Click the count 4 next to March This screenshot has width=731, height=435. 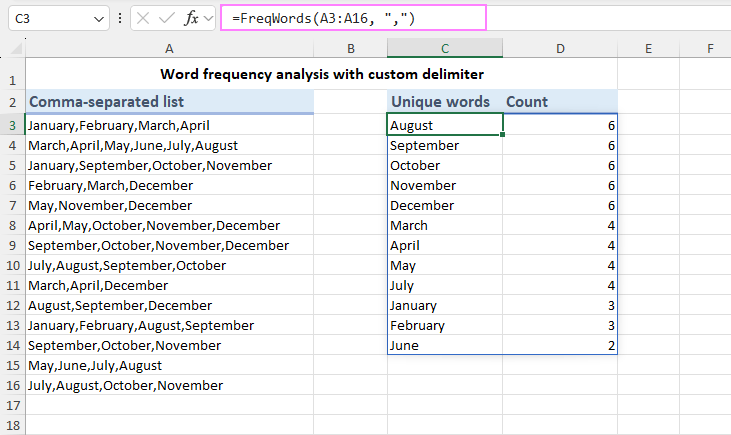(560, 226)
